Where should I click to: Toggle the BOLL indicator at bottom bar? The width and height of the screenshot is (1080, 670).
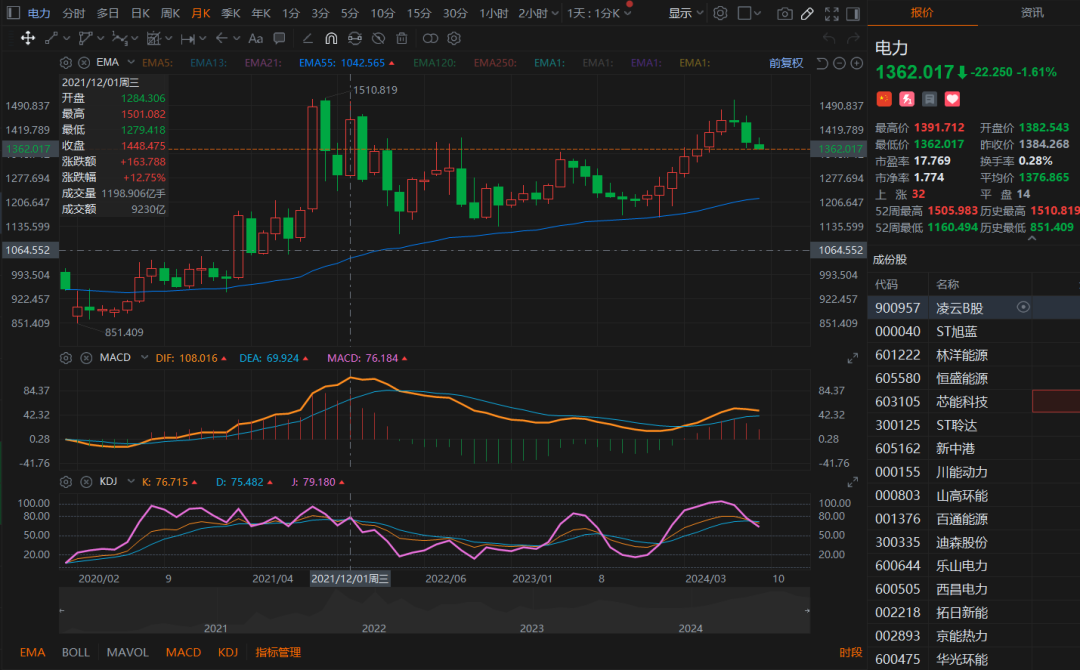click(76, 652)
